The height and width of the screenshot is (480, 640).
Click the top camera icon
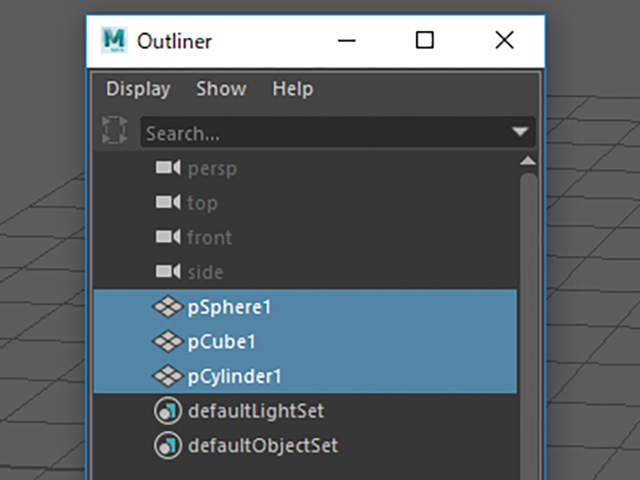tap(168, 202)
